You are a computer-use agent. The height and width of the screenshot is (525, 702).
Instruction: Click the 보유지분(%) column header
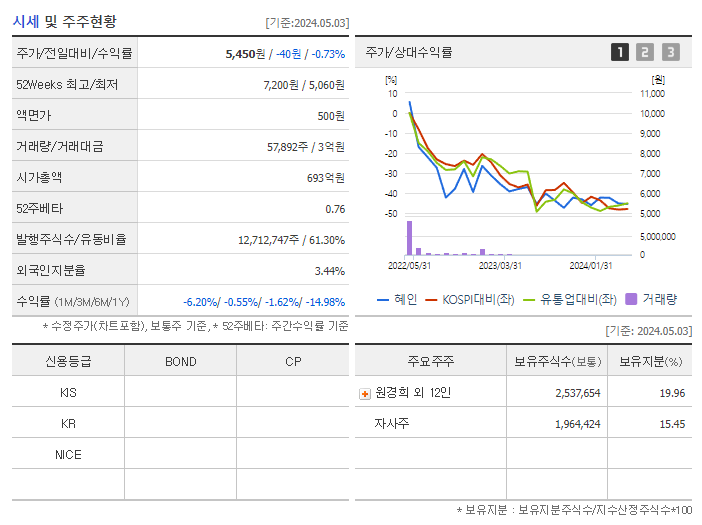tap(650, 361)
